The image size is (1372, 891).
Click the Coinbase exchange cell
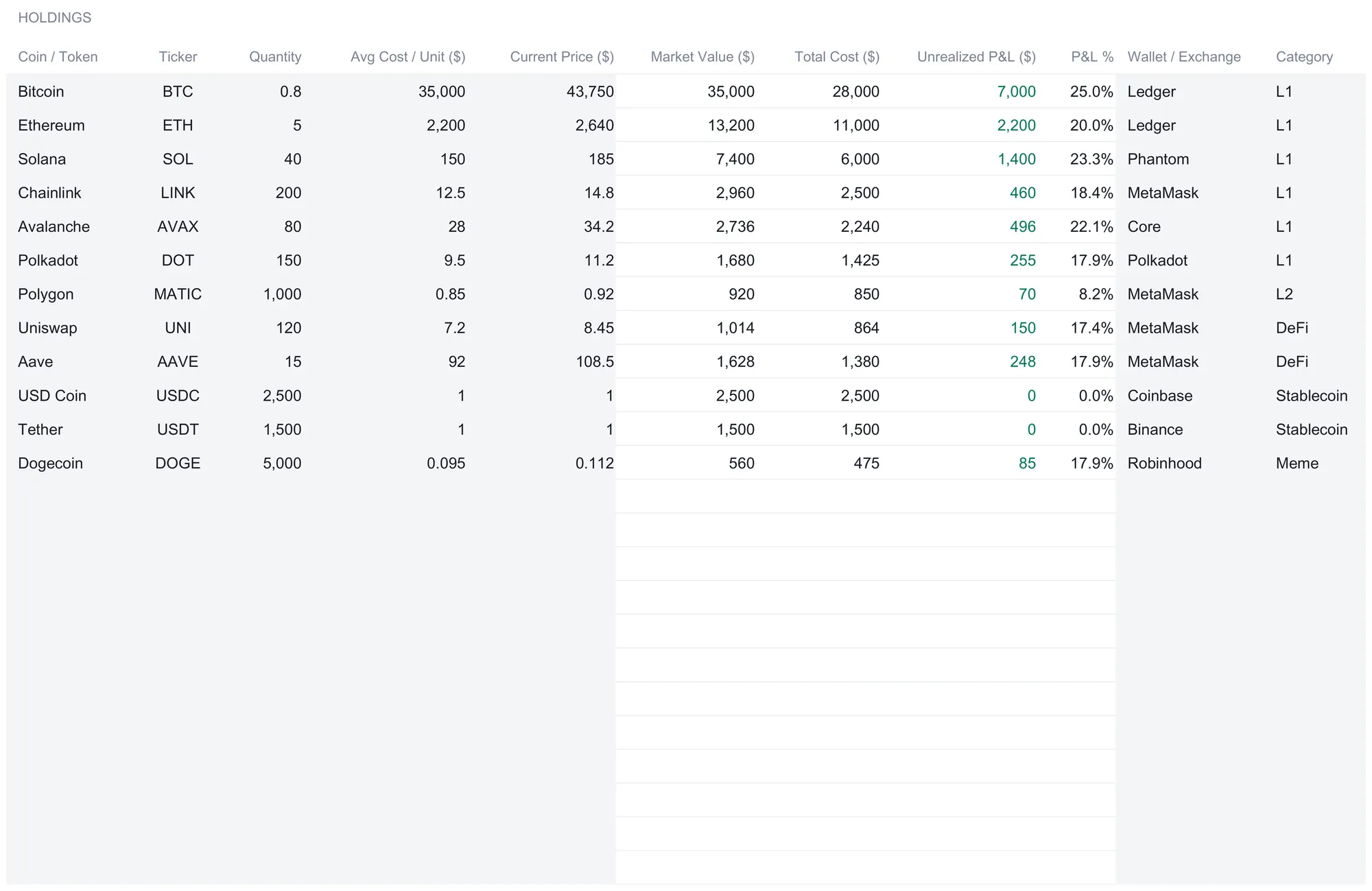click(x=1160, y=396)
